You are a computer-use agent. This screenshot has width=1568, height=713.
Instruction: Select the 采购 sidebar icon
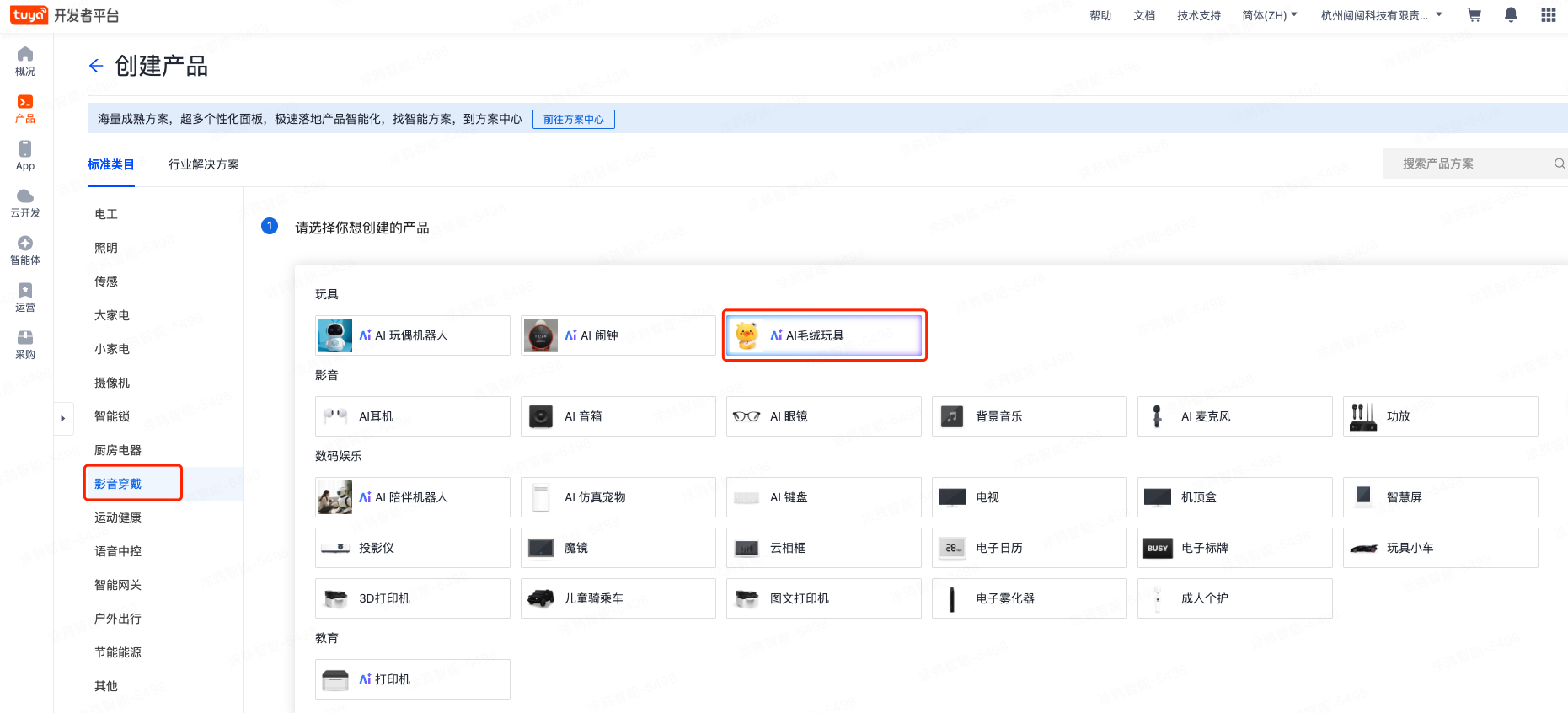click(x=25, y=345)
